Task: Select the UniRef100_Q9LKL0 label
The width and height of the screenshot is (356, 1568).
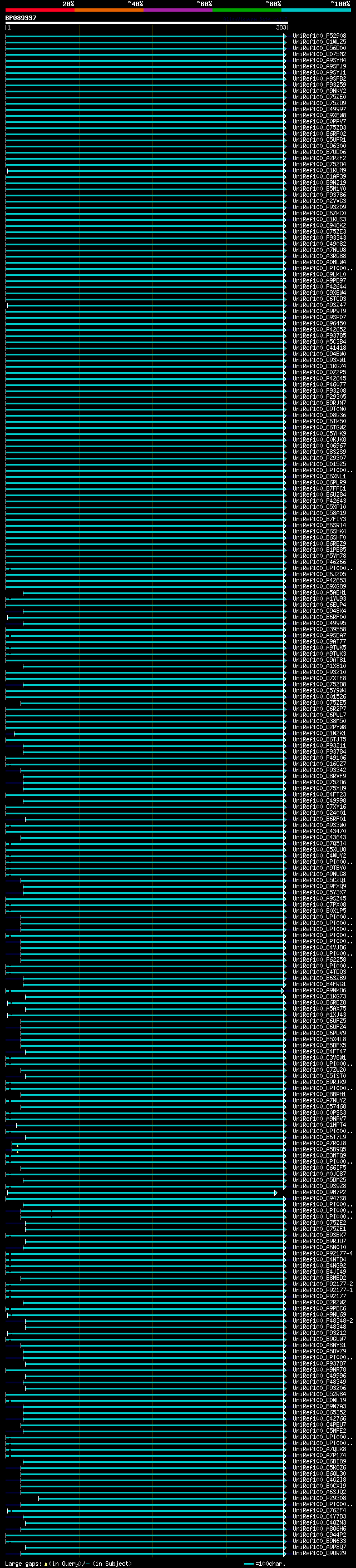Action: pos(319,275)
